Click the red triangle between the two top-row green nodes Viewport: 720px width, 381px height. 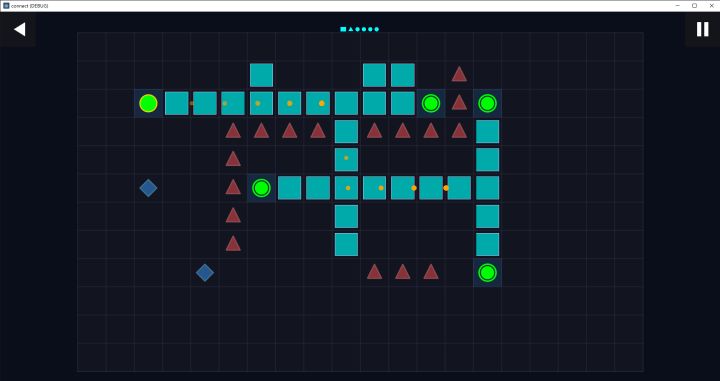[x=459, y=102]
